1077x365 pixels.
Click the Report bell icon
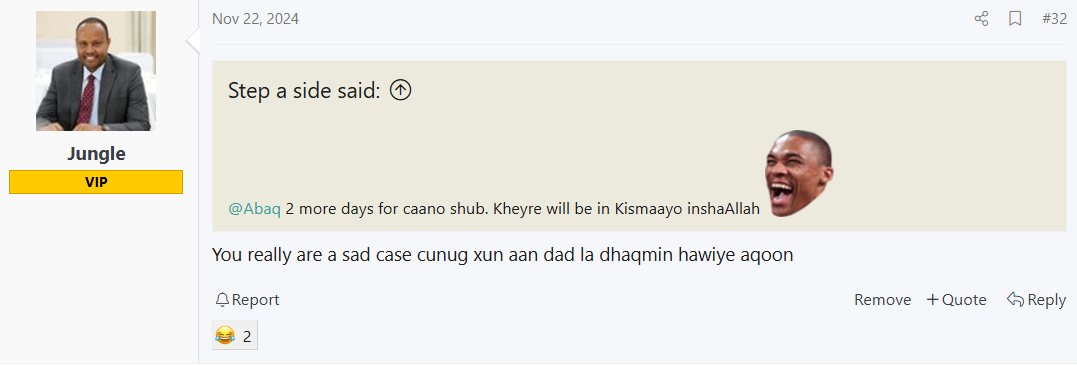click(x=222, y=300)
